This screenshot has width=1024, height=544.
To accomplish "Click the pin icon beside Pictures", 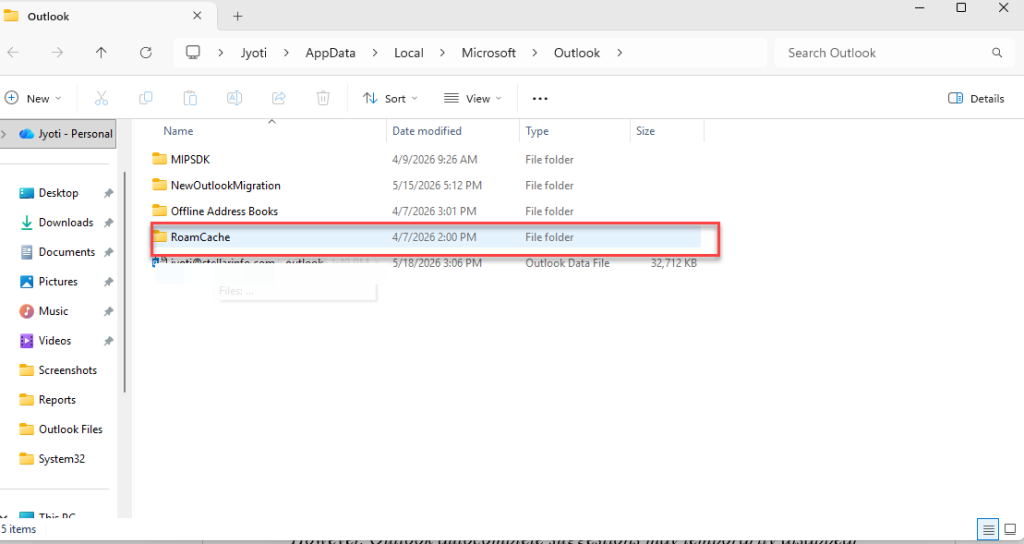I will click(x=108, y=281).
